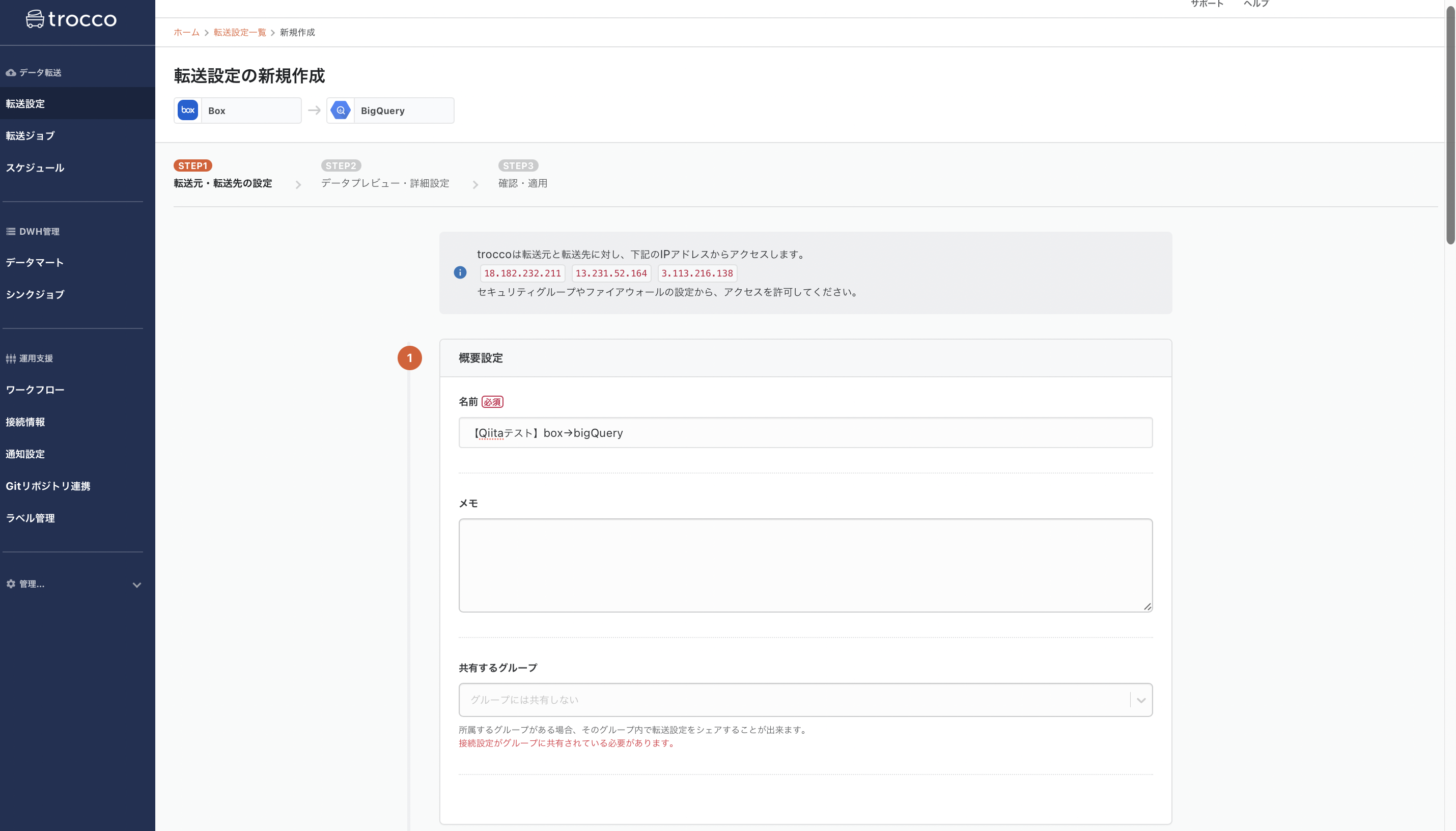This screenshot has width=1456, height=831.
Task: Click the 新規作成 breadcrumb text
Action: 297,33
